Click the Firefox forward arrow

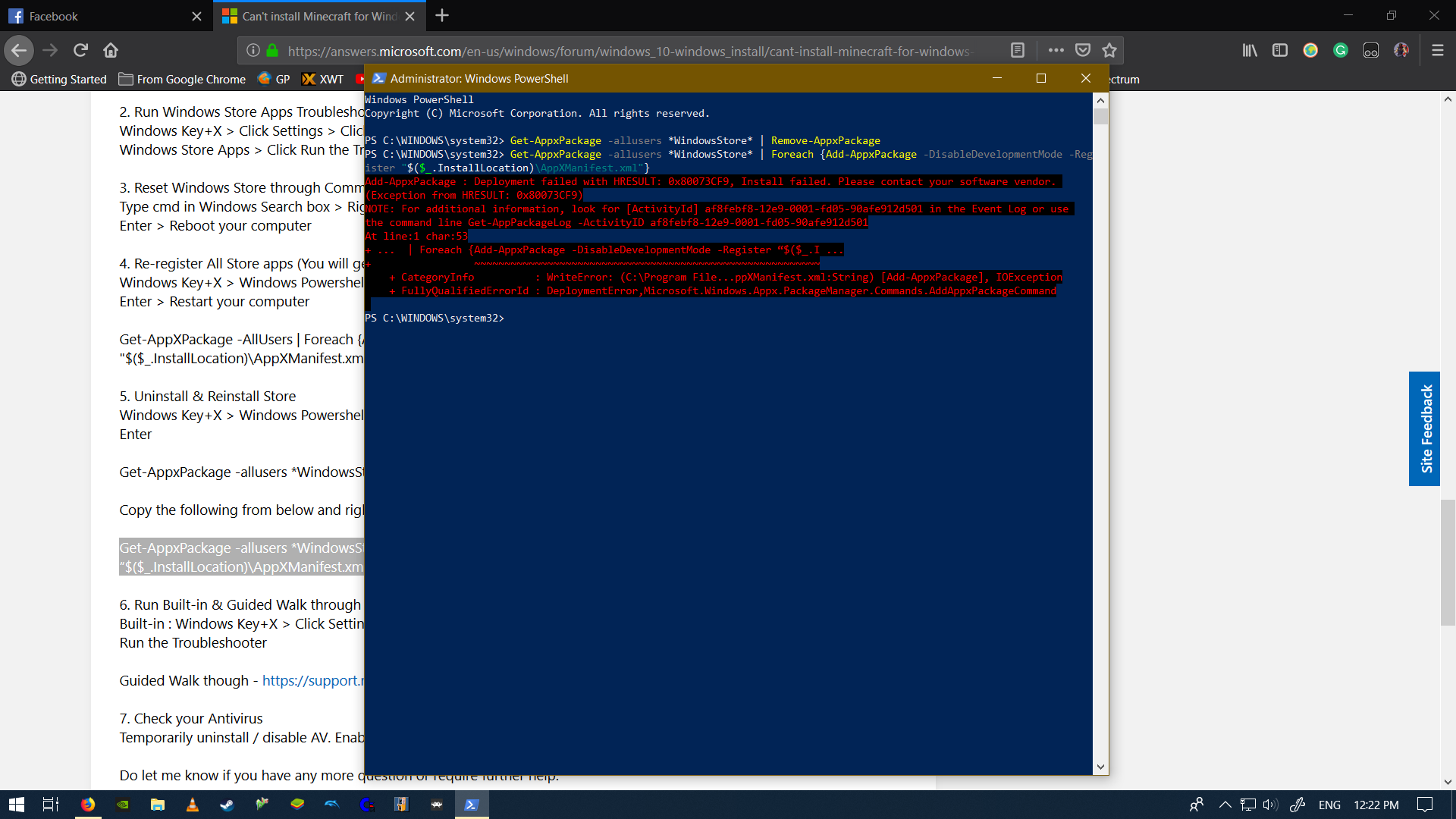coord(50,50)
